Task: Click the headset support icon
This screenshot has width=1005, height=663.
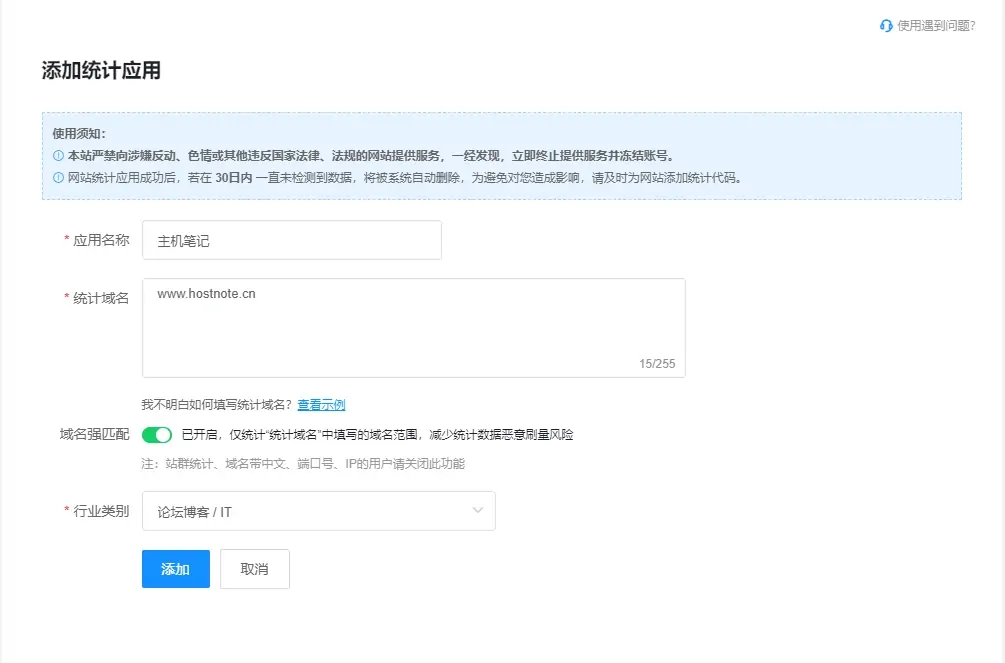Action: point(886,26)
